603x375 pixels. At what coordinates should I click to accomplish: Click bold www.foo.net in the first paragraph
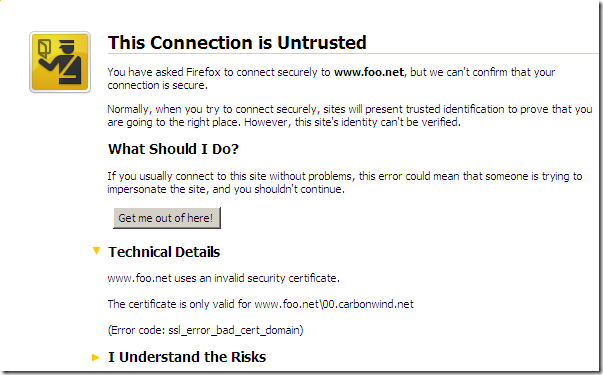coord(369,72)
